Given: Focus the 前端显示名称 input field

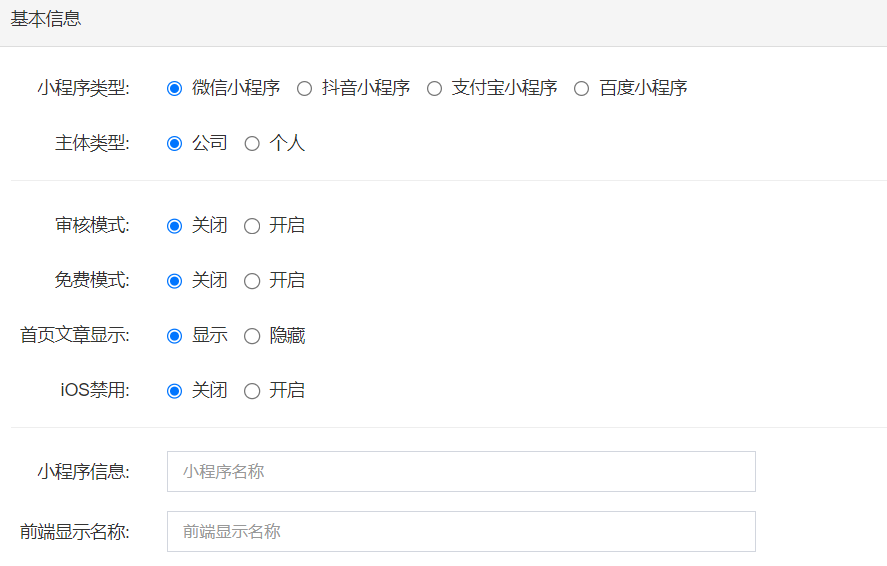Looking at the screenshot, I should [x=461, y=532].
